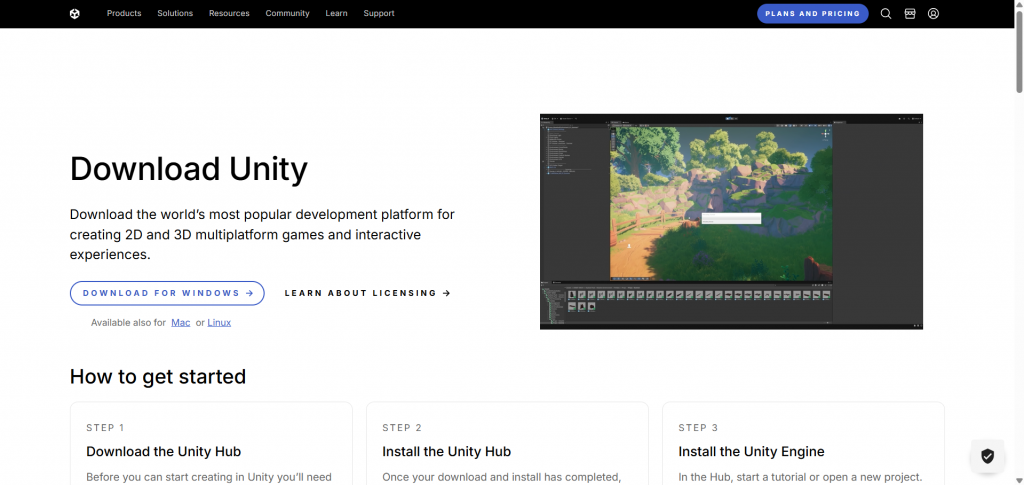The width and height of the screenshot is (1024, 485).
Task: Click the Install the Unity Hub title
Action: pos(447,452)
